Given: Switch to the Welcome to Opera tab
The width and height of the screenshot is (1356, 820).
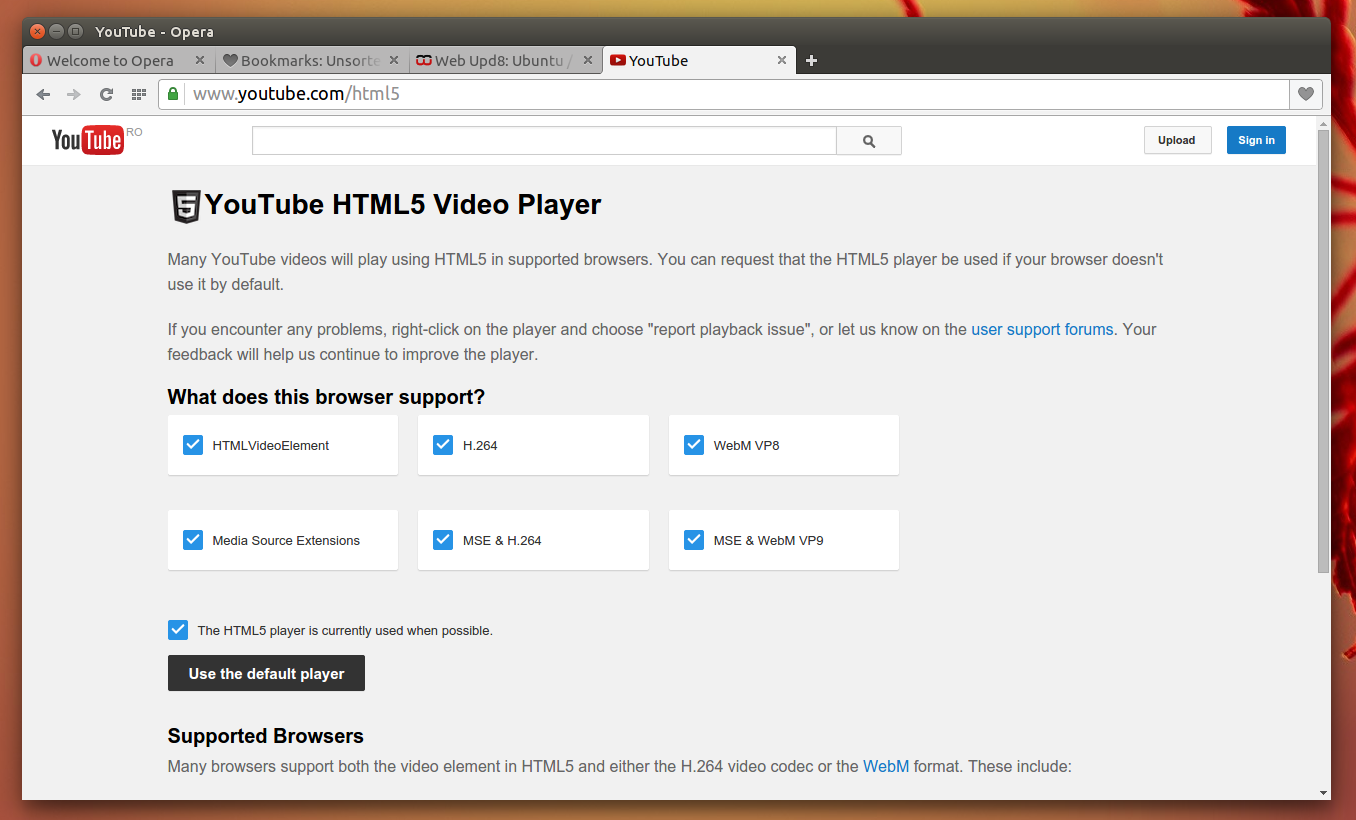Looking at the screenshot, I should (x=118, y=60).
